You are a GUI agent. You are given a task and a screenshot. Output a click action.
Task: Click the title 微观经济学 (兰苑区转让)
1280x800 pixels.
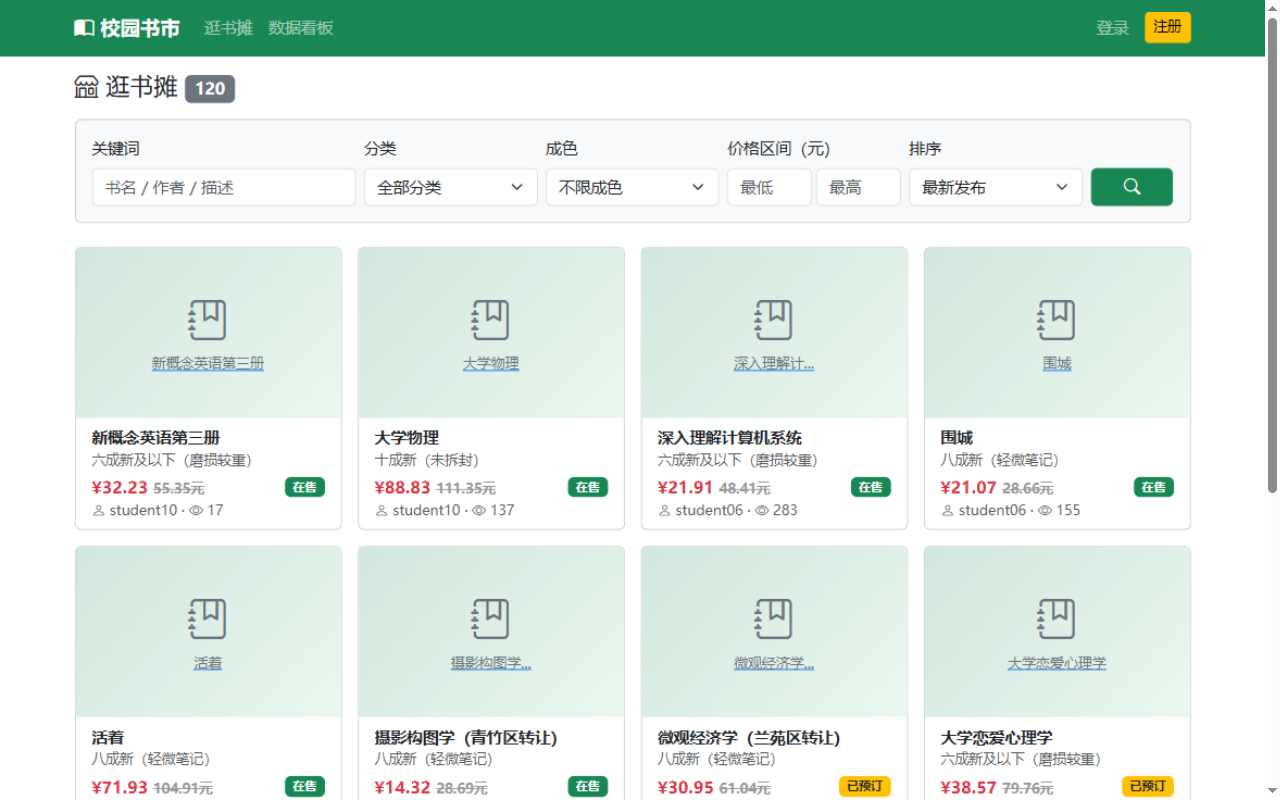pos(749,737)
